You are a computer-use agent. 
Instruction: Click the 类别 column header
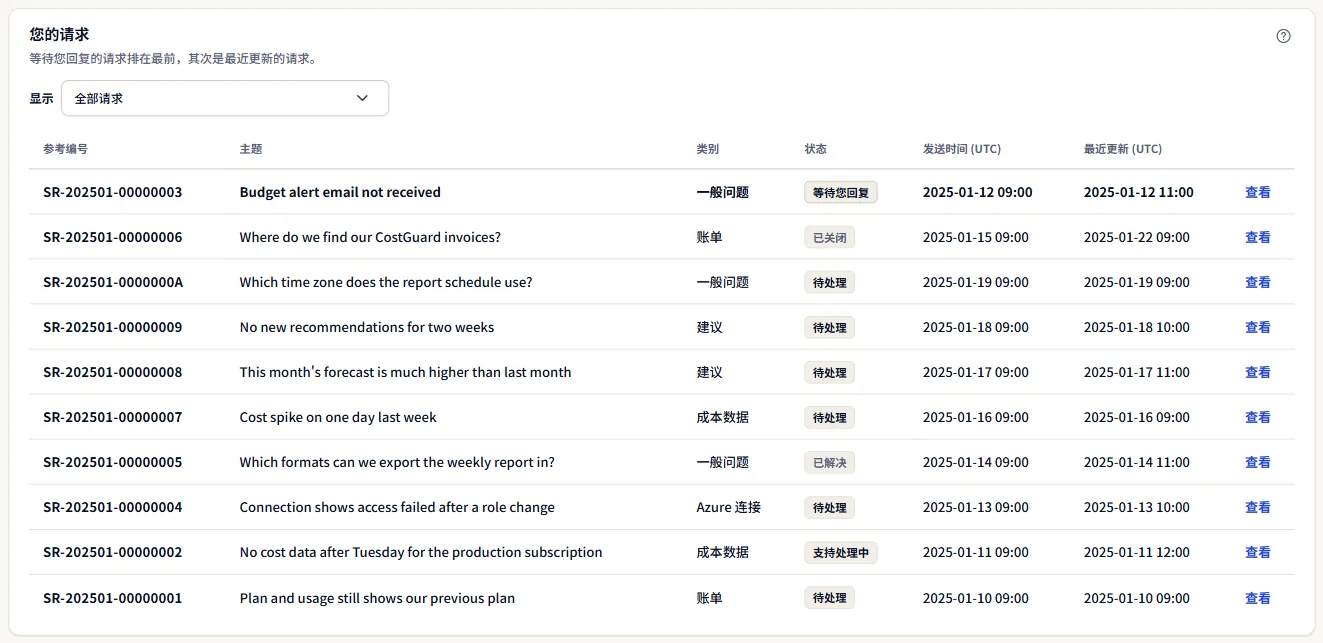[x=708, y=149]
